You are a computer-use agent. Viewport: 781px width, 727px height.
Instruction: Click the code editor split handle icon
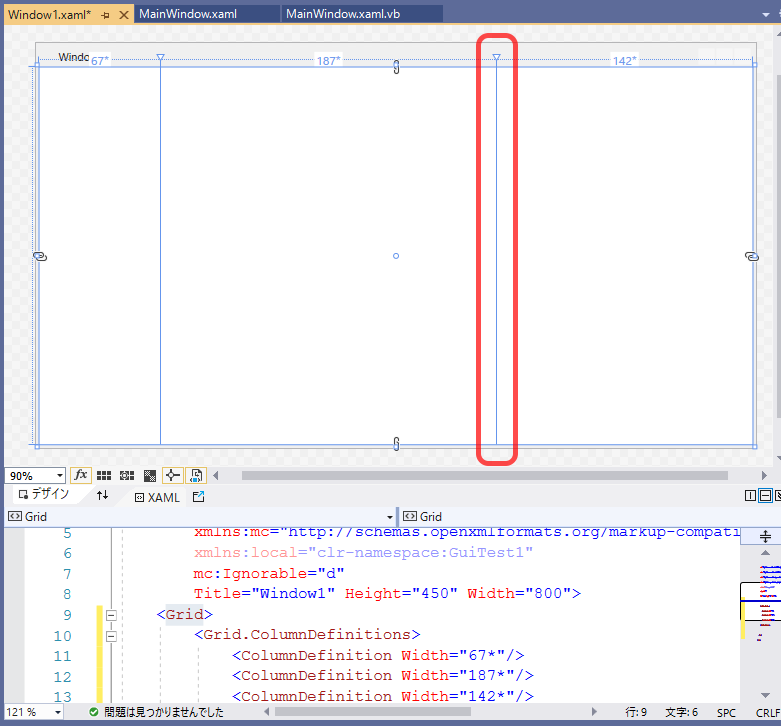click(765, 537)
